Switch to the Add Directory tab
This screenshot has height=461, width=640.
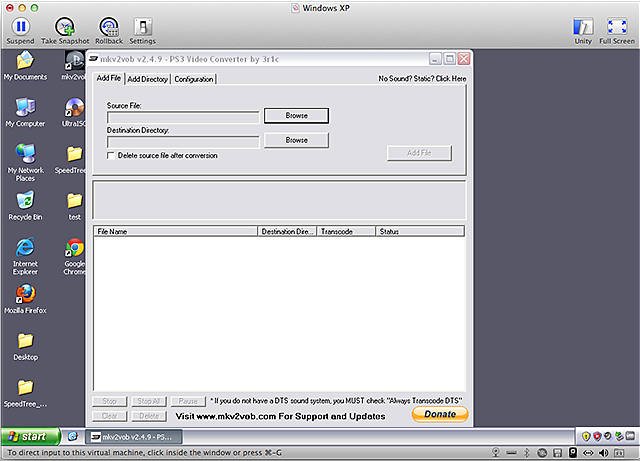(x=147, y=79)
